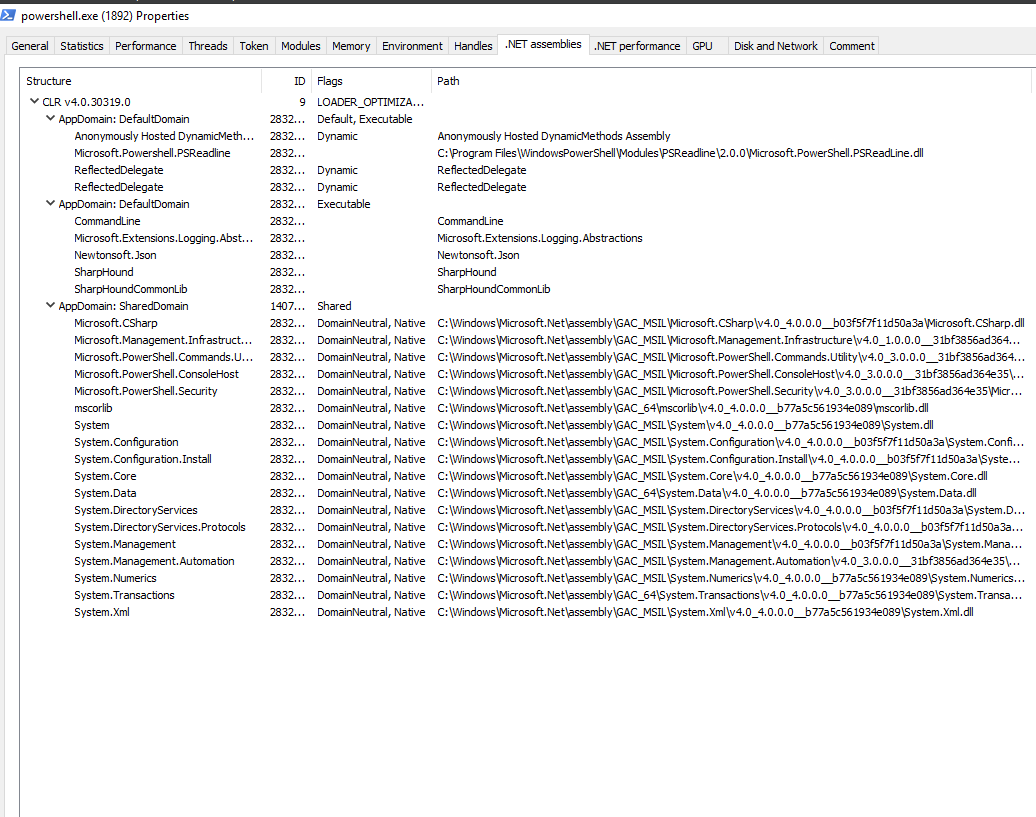1036x817 pixels.
Task: Switch to the Modules tab
Action: [300, 45]
